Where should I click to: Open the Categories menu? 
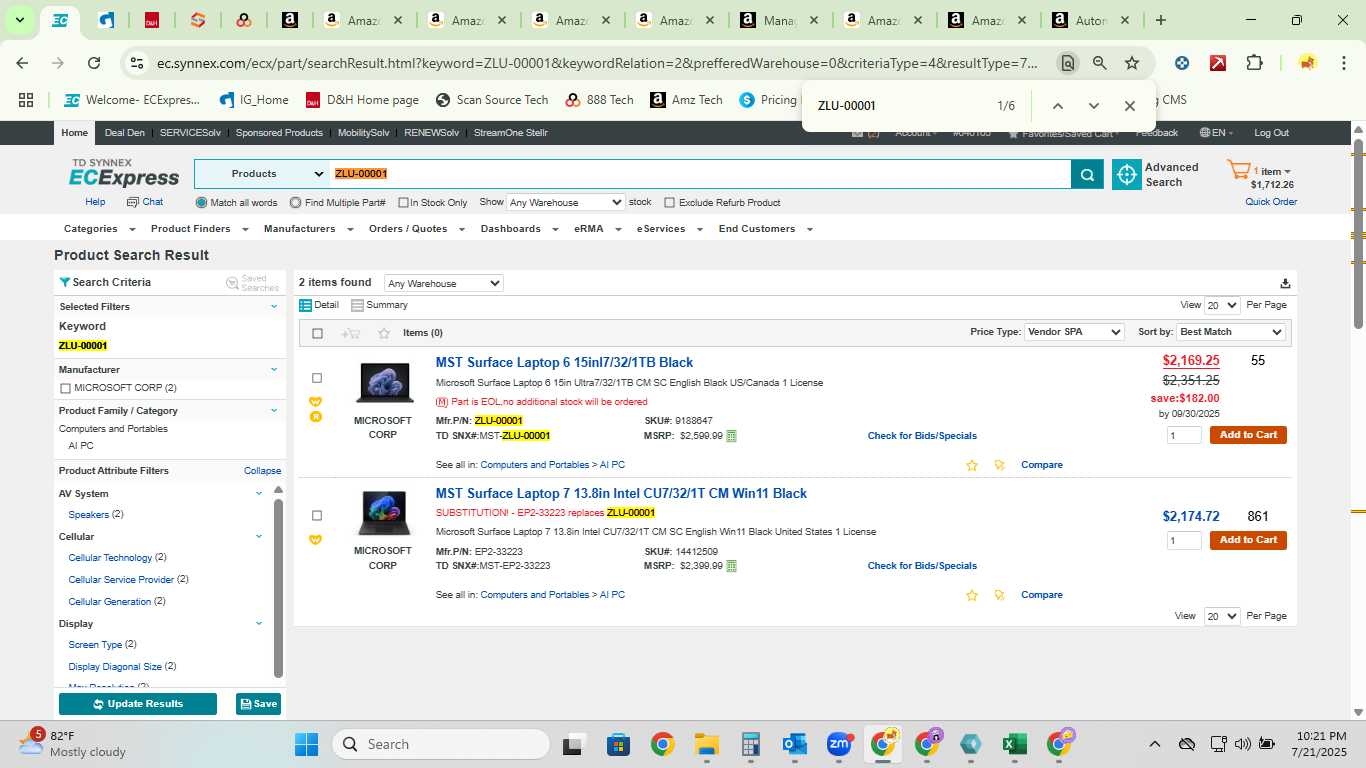(97, 229)
